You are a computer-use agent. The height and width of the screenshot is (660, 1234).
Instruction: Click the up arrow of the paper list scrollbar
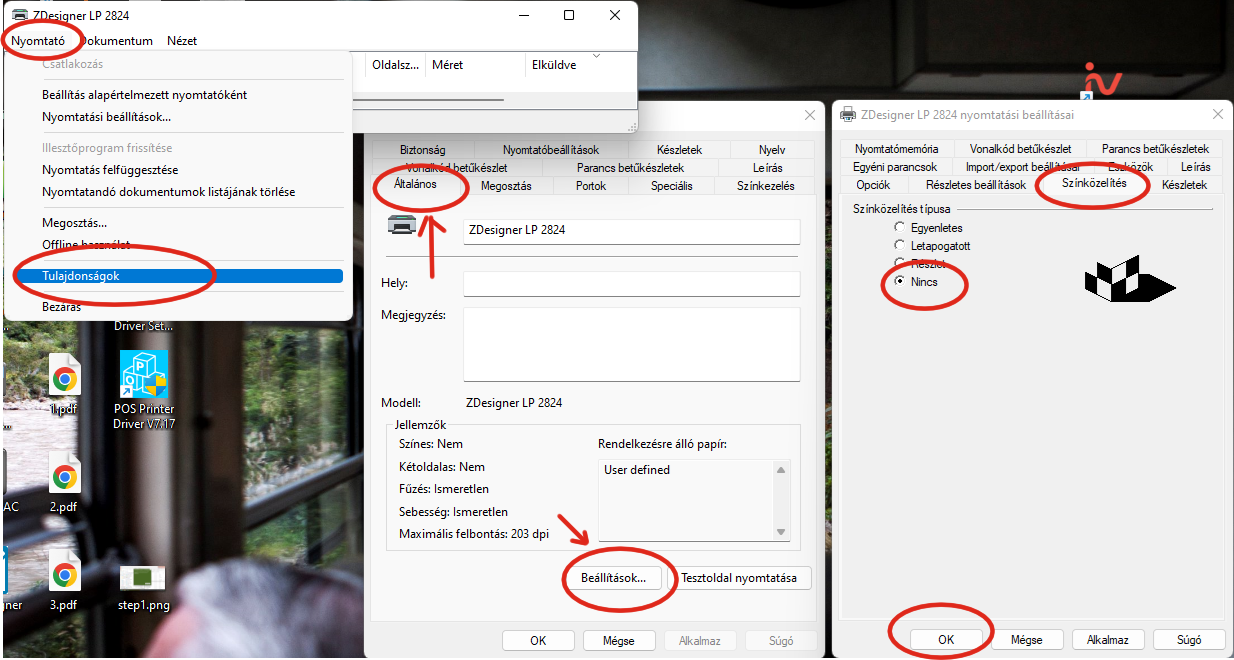pyautogui.click(x=782, y=470)
